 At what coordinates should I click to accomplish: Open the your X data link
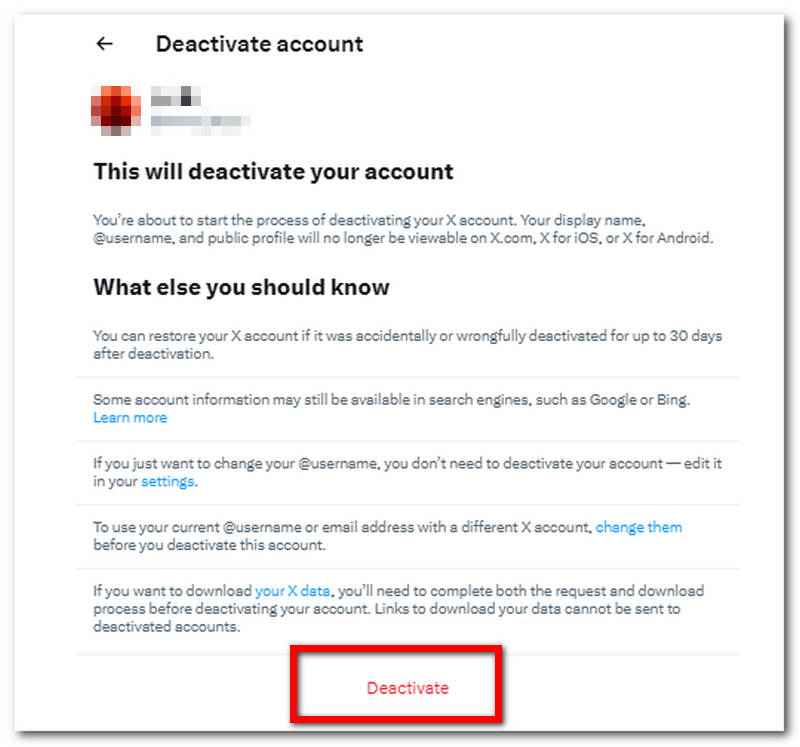(292, 591)
